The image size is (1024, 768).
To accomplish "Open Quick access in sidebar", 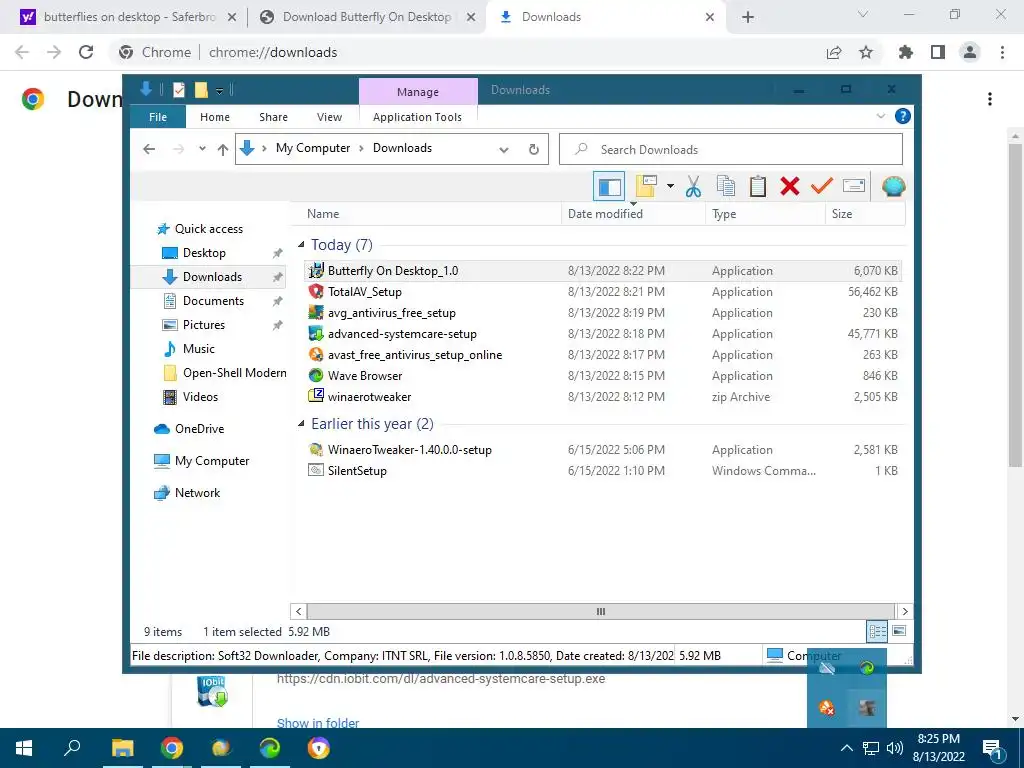I will coord(208,229).
